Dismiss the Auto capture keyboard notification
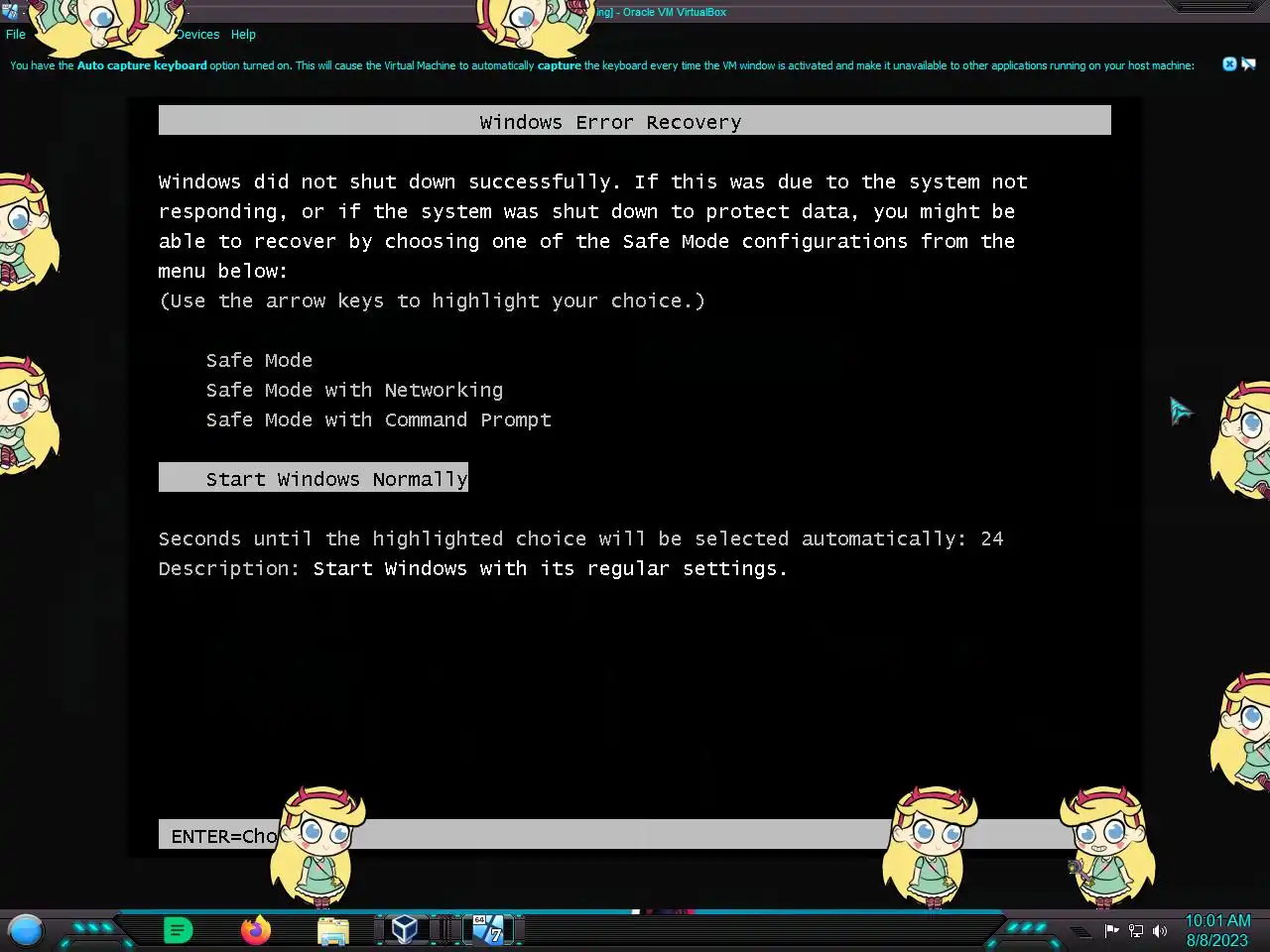The height and width of the screenshot is (952, 1270). [1229, 64]
